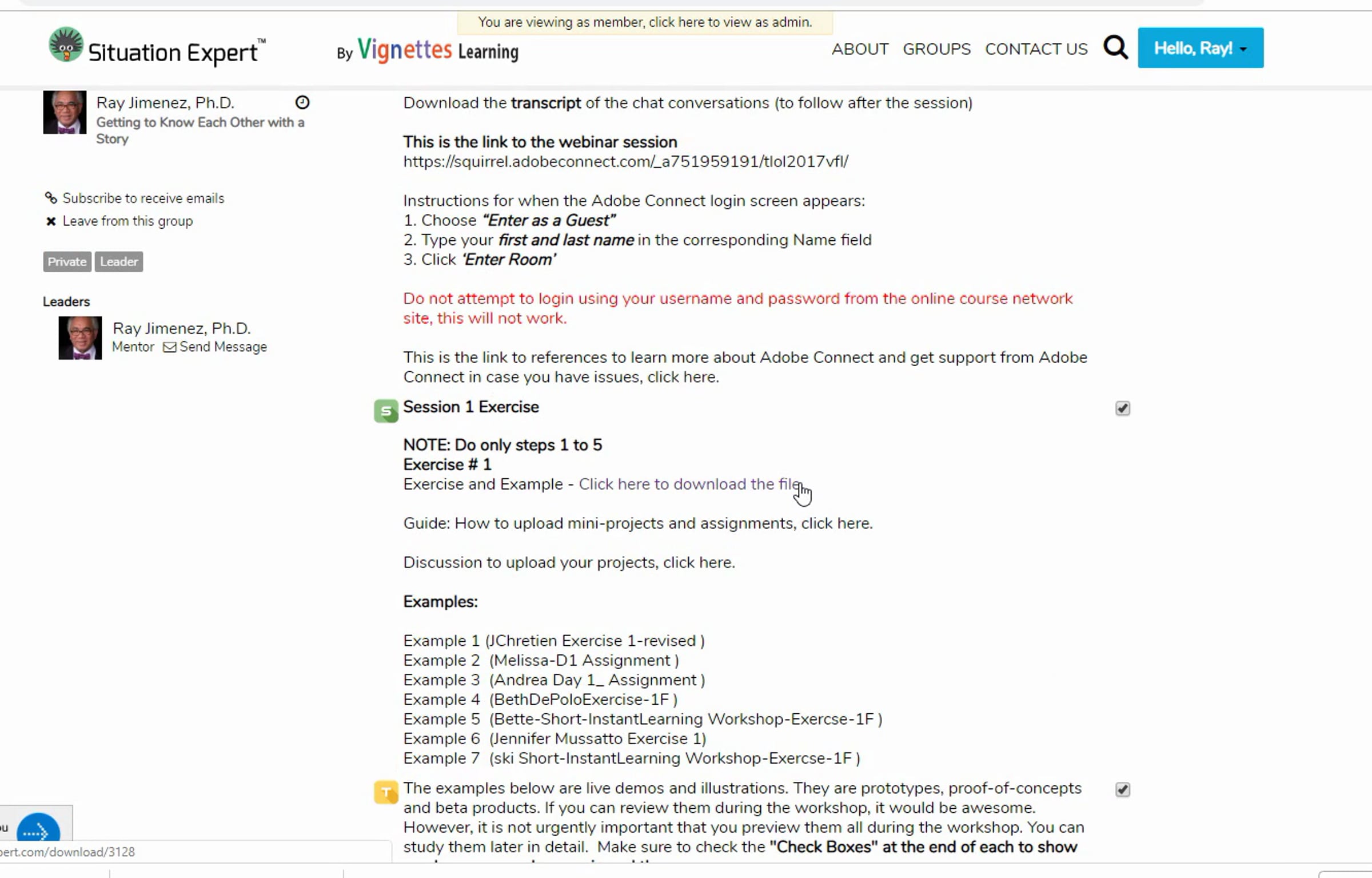Screen dimensions: 1372x878
Task: Click the search magnifier icon
Action: pos(1115,48)
